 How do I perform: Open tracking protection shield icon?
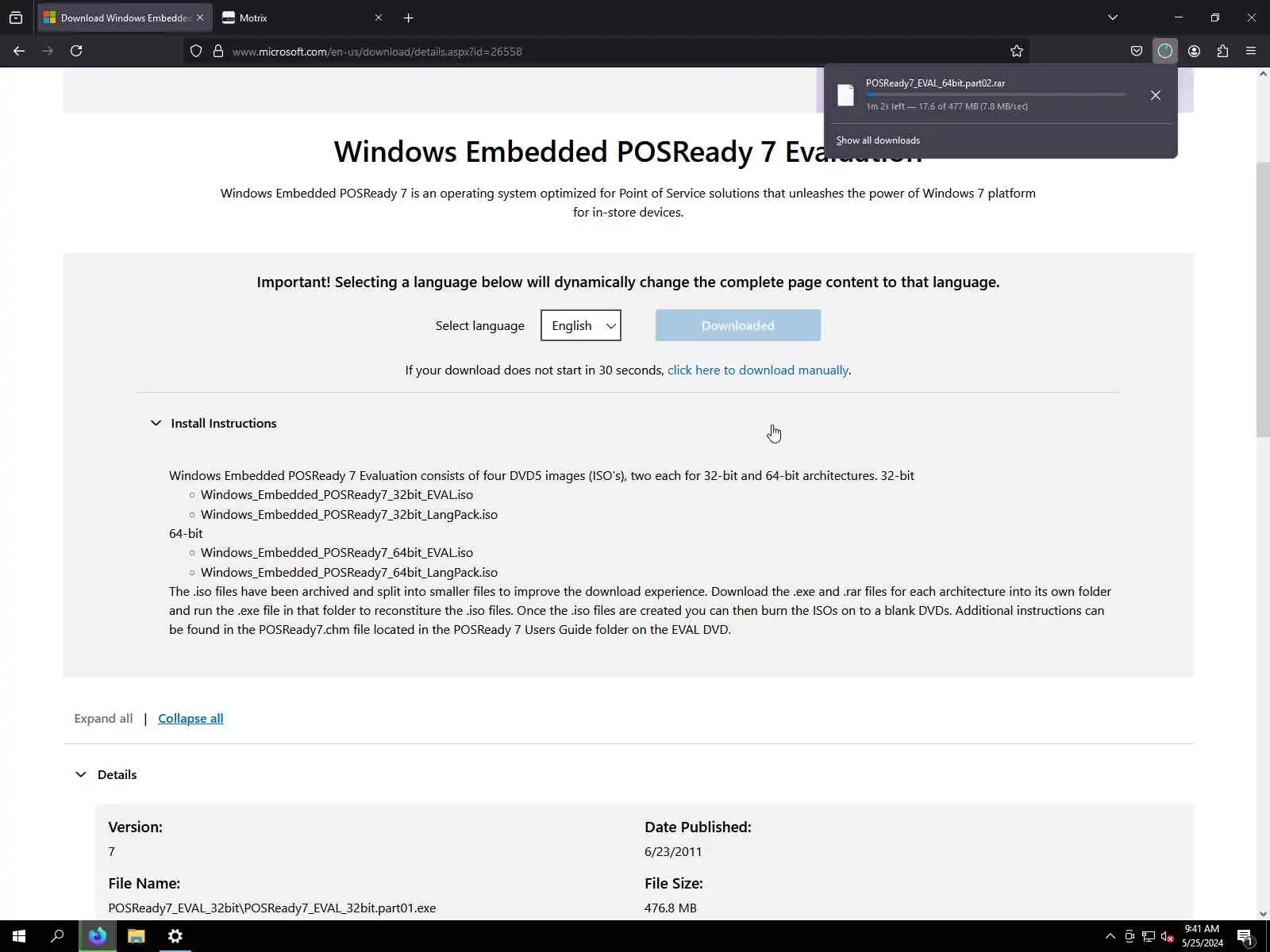[196, 51]
